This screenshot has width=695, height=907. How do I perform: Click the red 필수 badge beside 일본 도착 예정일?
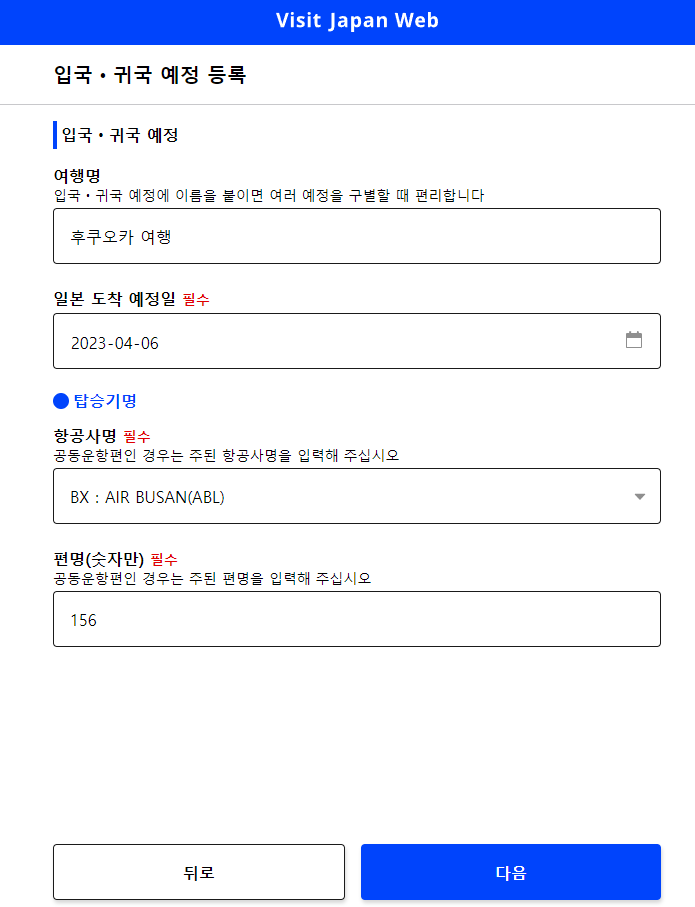pos(194,298)
